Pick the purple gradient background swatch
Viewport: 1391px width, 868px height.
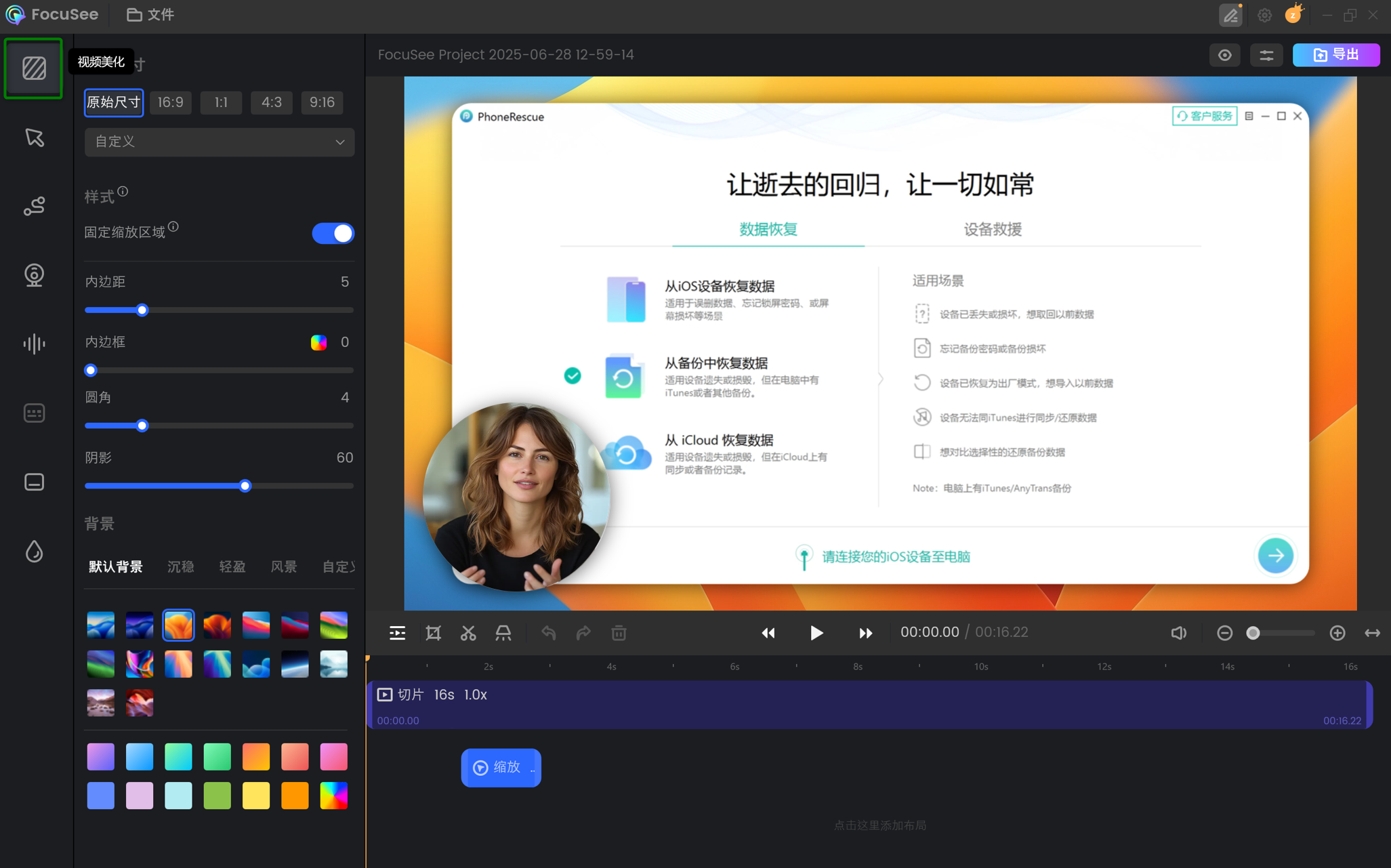point(100,756)
